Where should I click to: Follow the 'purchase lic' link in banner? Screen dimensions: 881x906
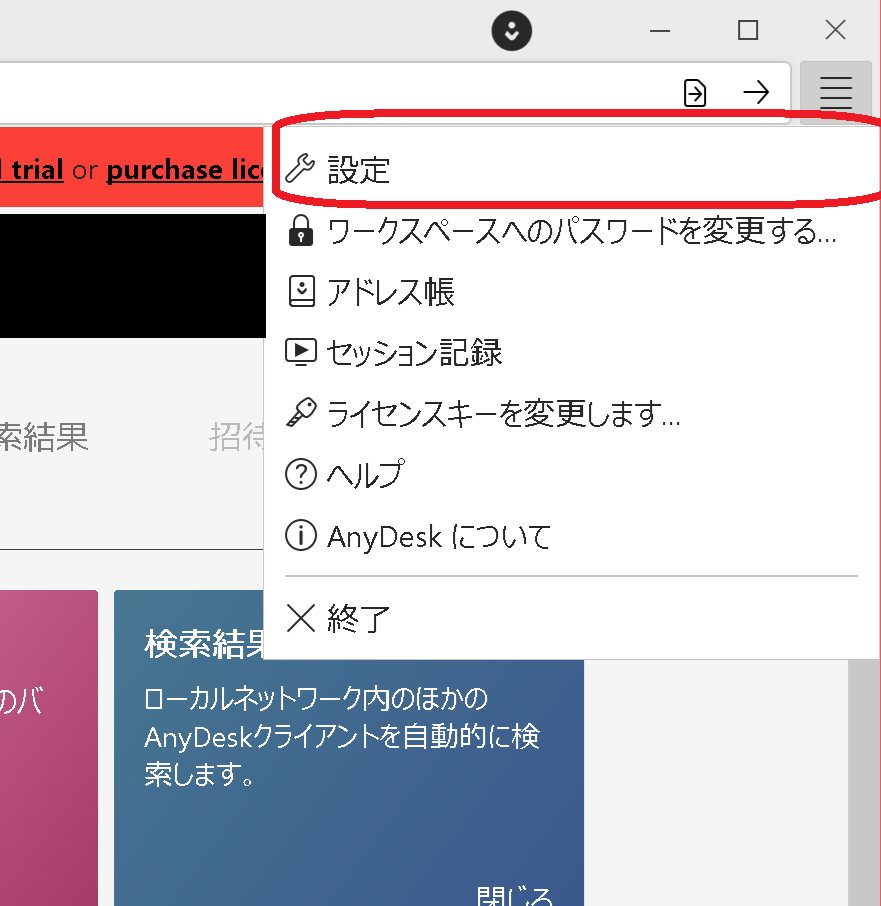(185, 170)
